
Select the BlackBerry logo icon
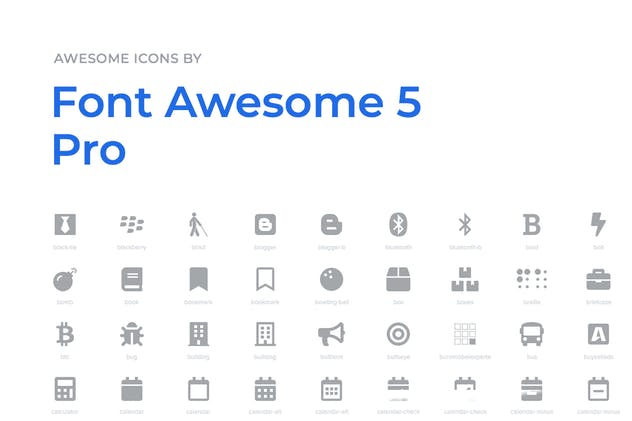click(132, 224)
